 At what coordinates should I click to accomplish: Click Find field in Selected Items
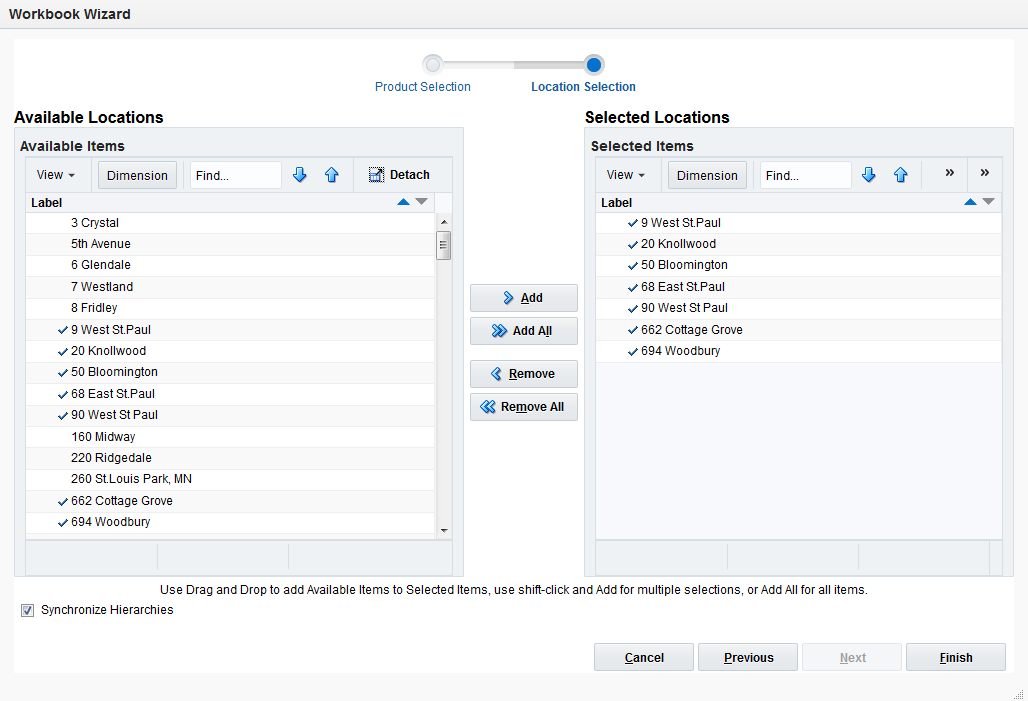tap(806, 175)
